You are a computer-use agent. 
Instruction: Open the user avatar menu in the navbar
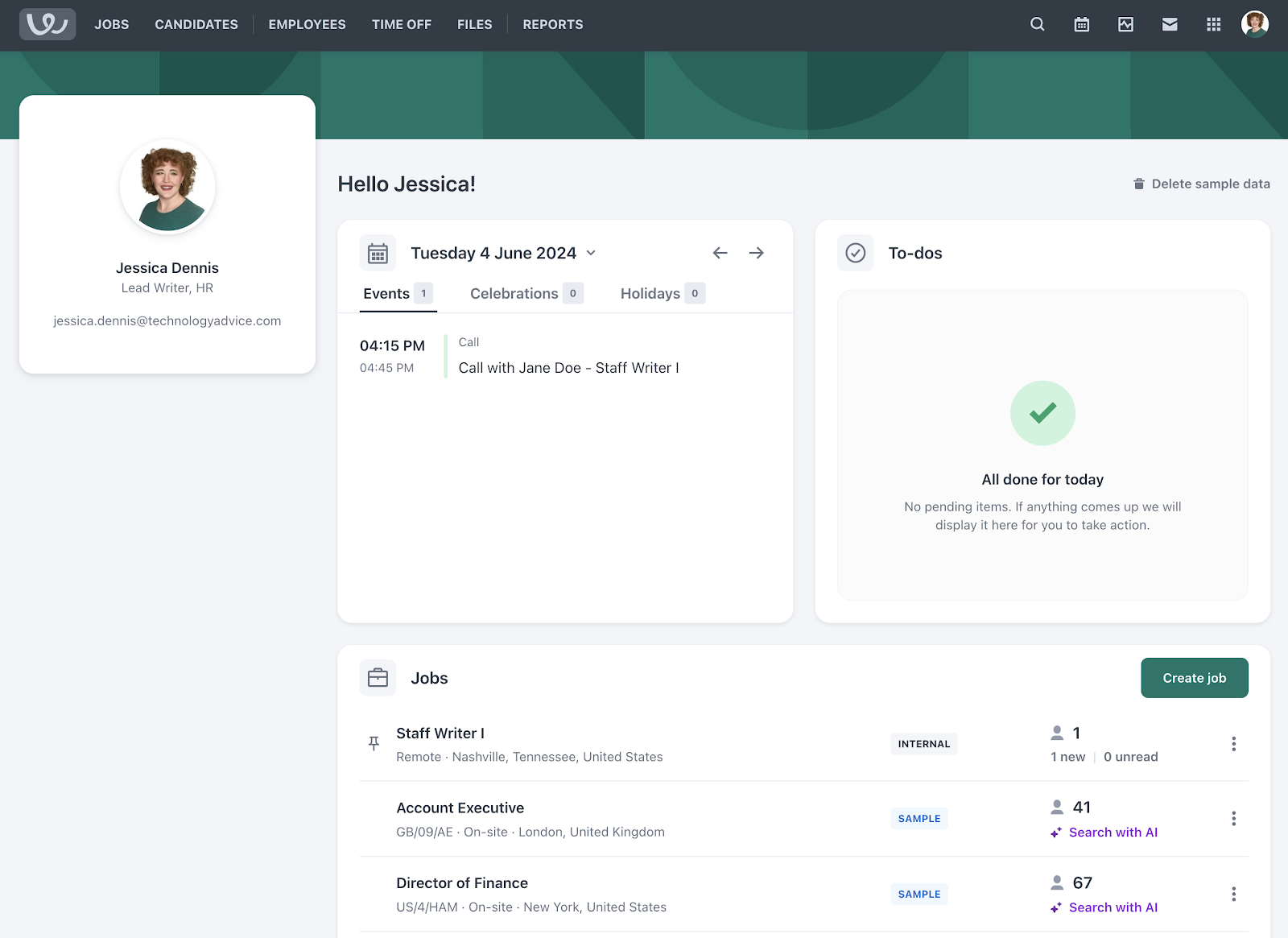pyautogui.click(x=1255, y=24)
